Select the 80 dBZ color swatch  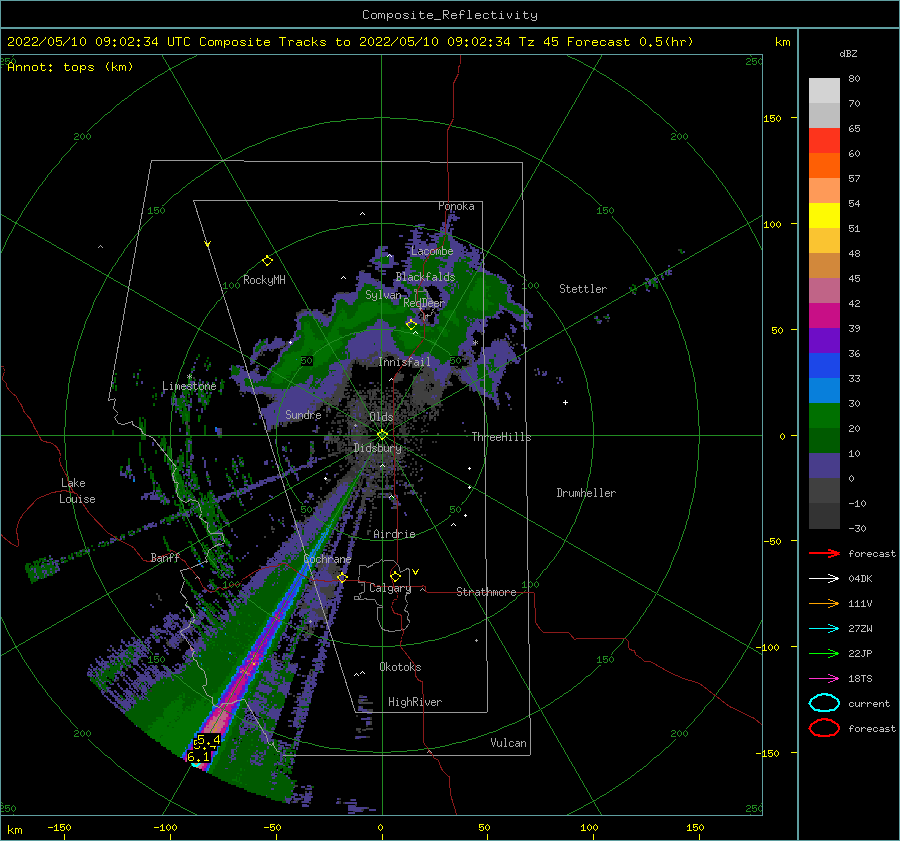(824, 90)
